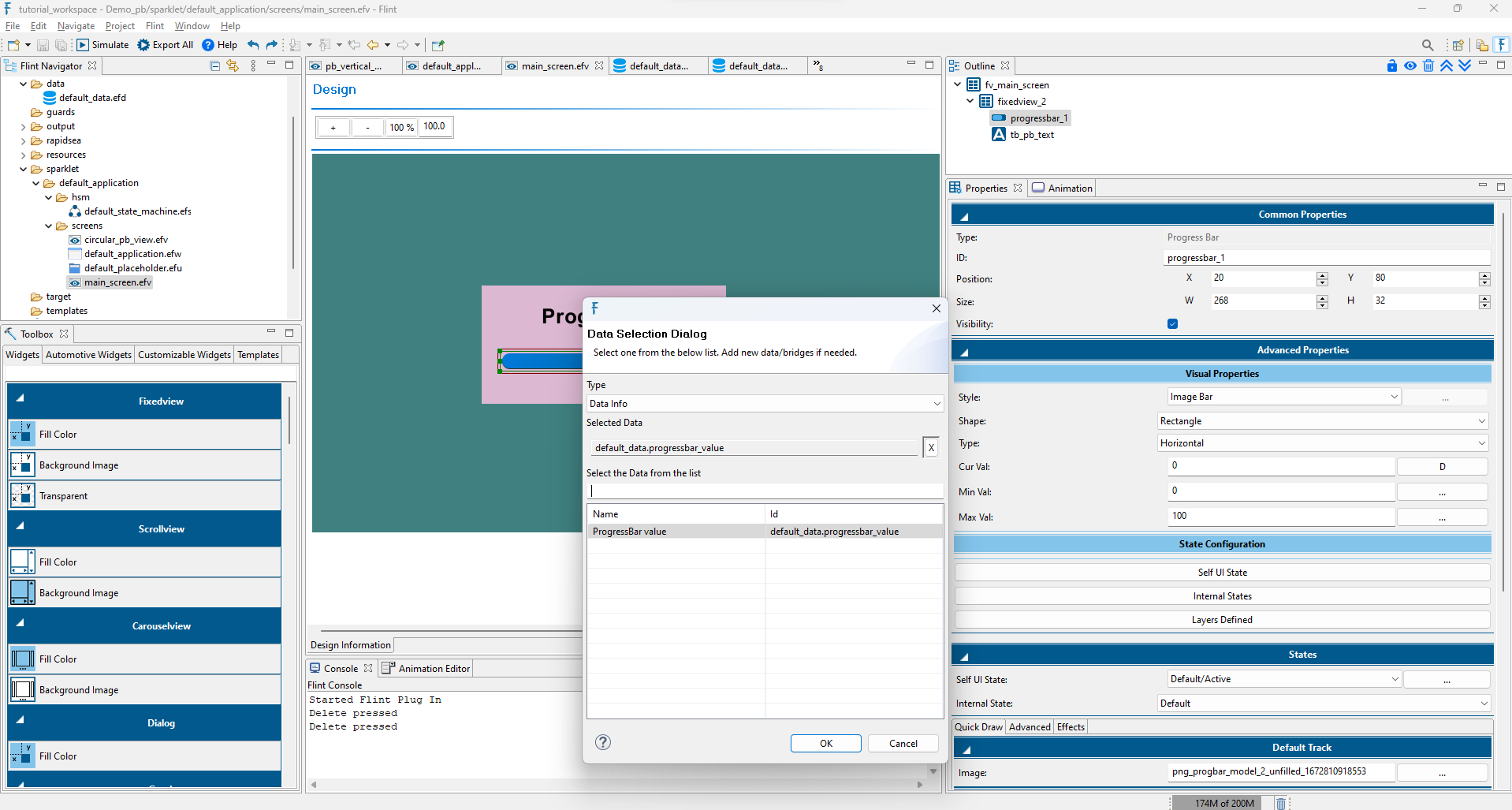Image resolution: width=1512 pixels, height=810 pixels.
Task: Click the Save icon in the toolbar
Action: pyautogui.click(x=42, y=45)
